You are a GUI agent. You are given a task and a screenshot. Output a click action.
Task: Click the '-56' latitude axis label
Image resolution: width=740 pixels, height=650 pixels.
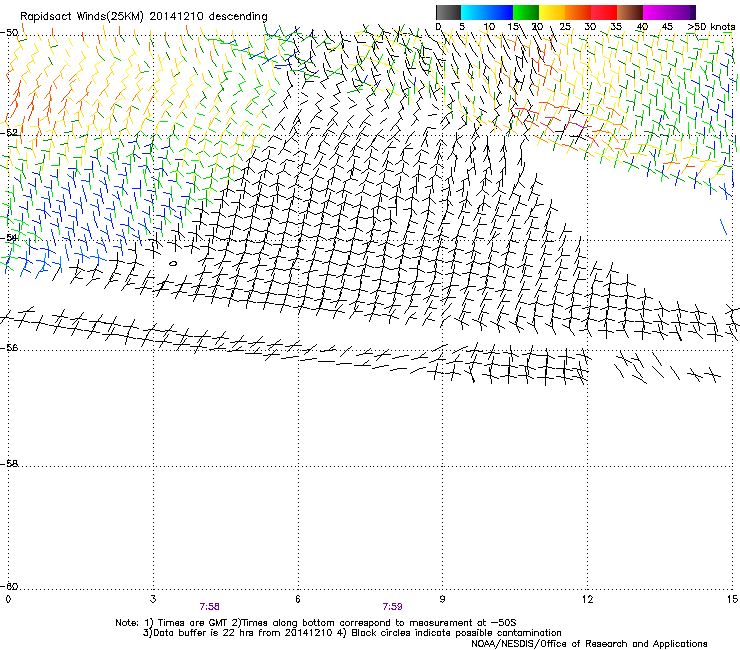pos(9,347)
